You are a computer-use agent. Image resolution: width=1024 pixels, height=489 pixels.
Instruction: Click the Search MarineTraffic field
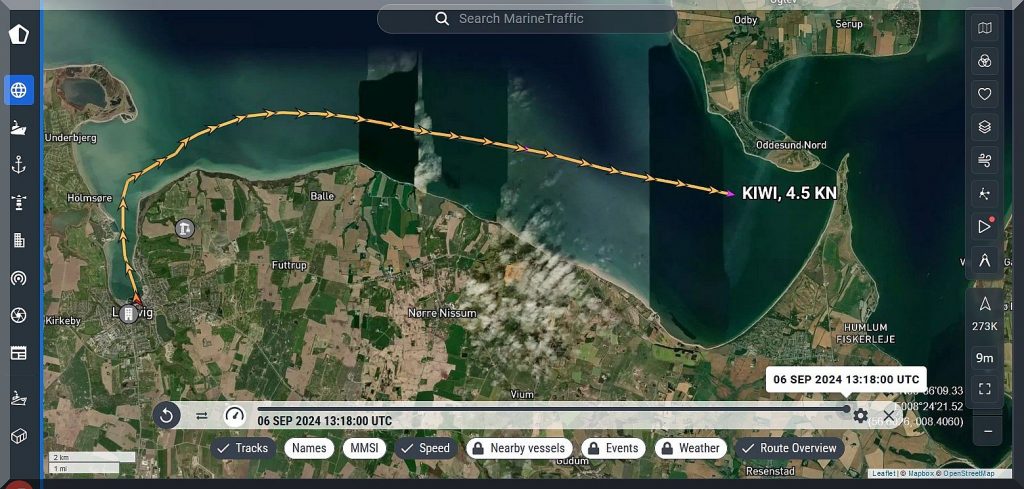(x=525, y=19)
